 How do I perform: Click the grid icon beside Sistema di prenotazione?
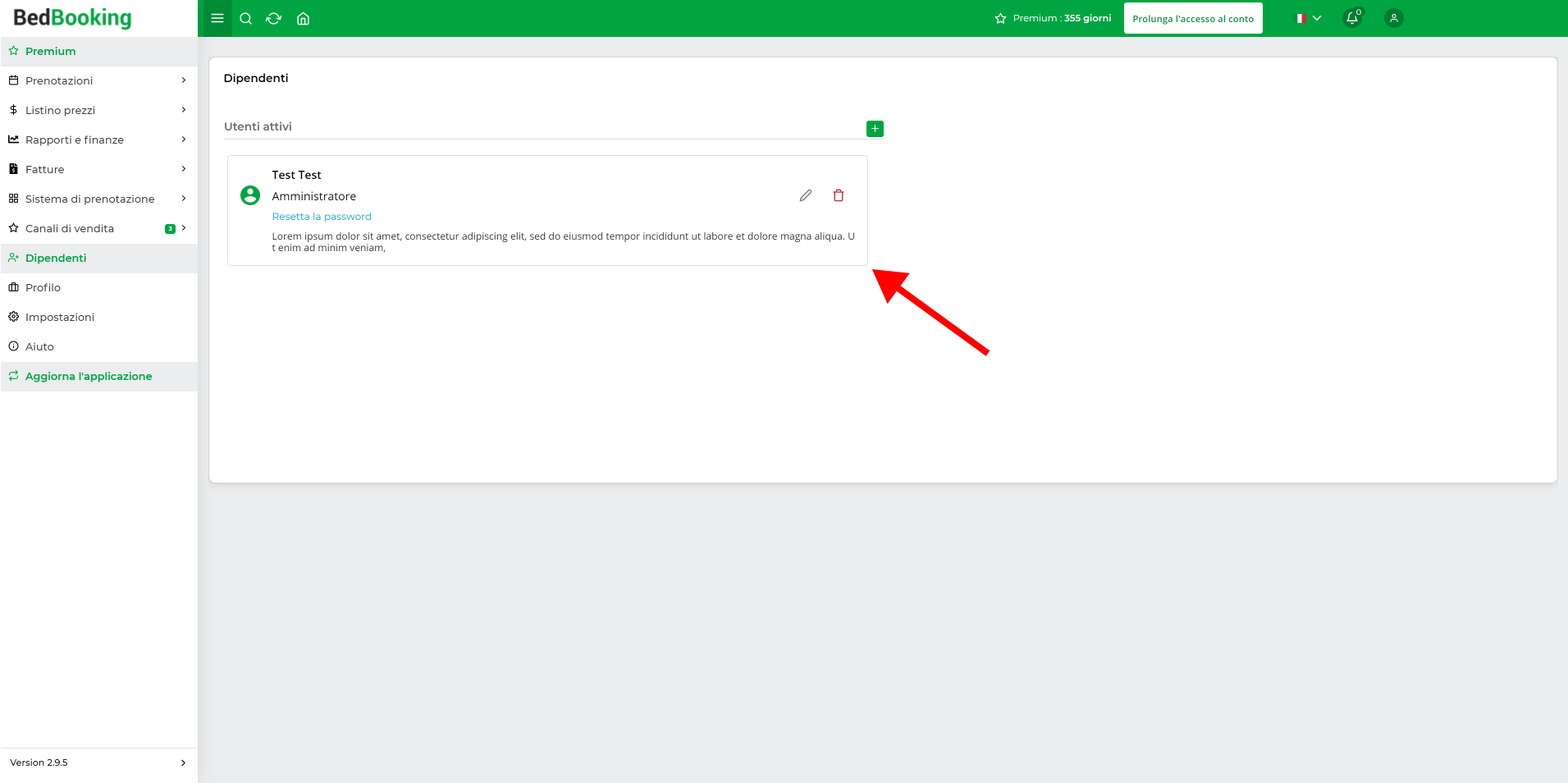(x=13, y=199)
